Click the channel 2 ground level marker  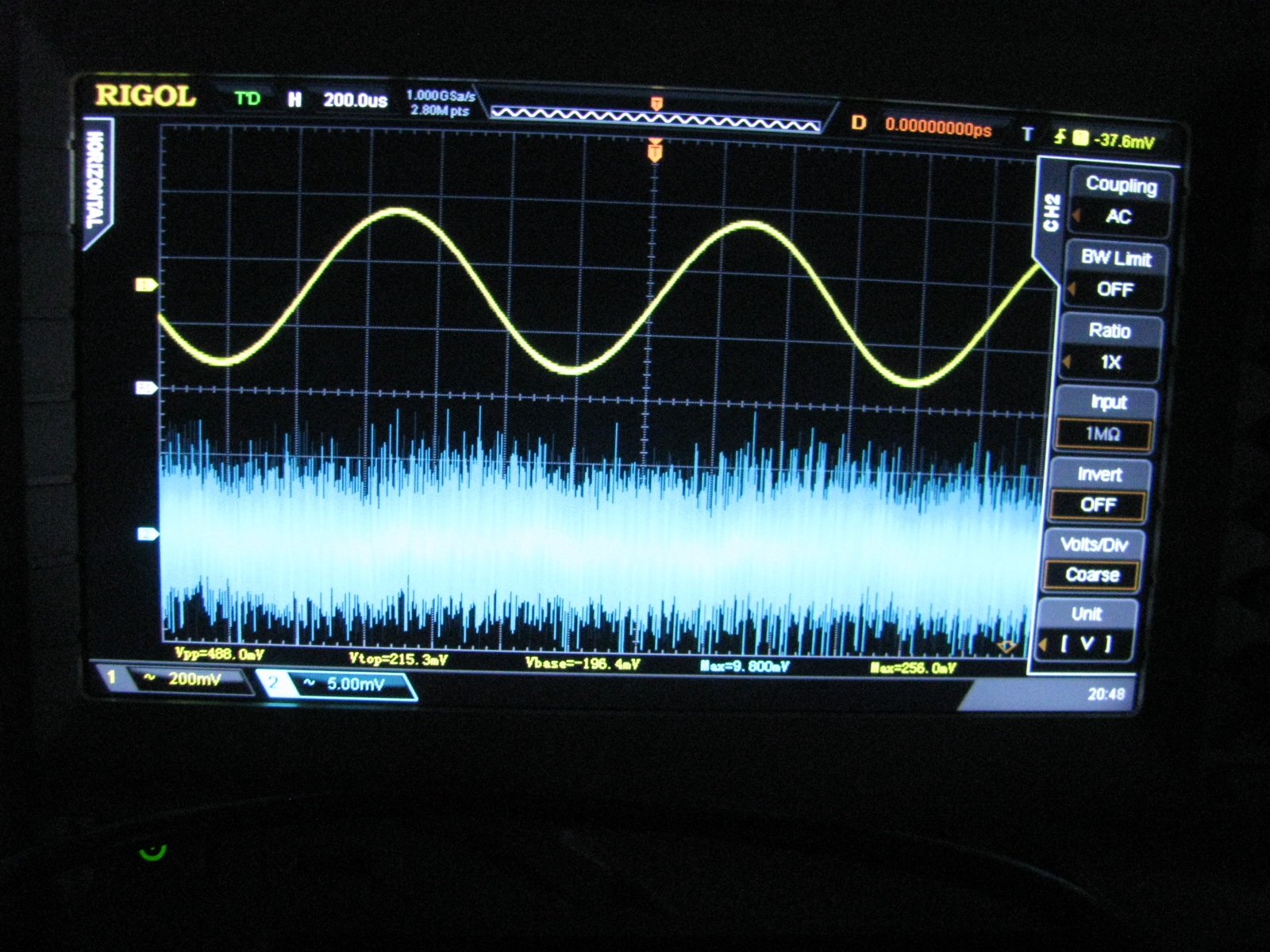pos(148,534)
